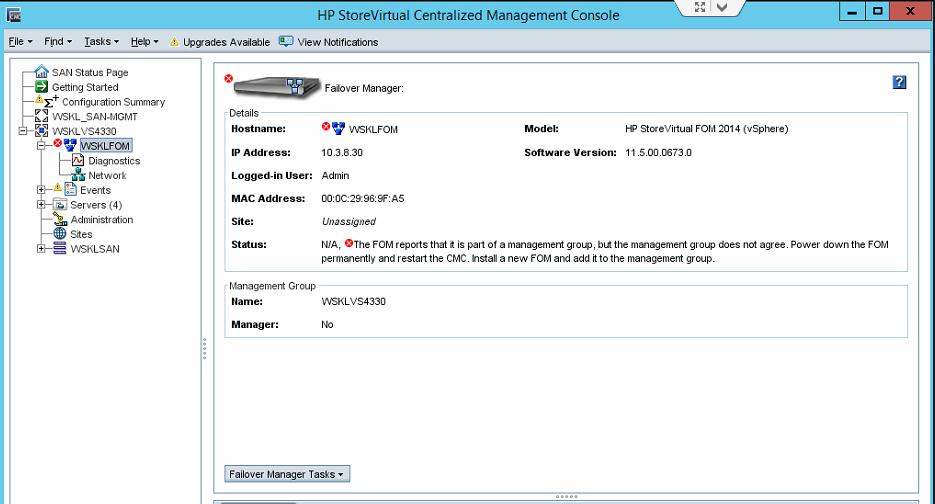Select SAN Status Page in the tree
Screen dimensions: 935x504
tap(90, 73)
